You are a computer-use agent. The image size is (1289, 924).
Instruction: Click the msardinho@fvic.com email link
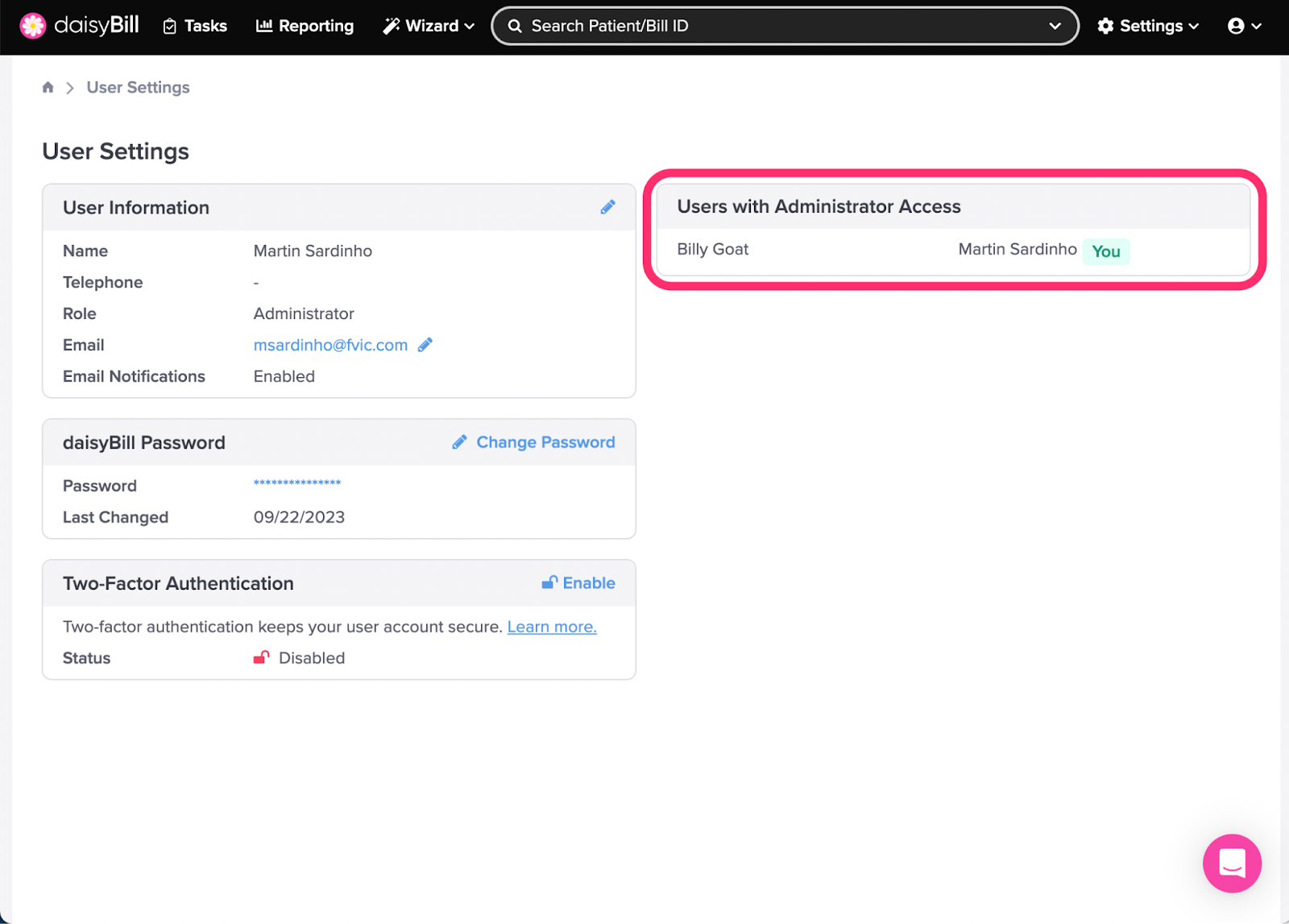(330, 345)
